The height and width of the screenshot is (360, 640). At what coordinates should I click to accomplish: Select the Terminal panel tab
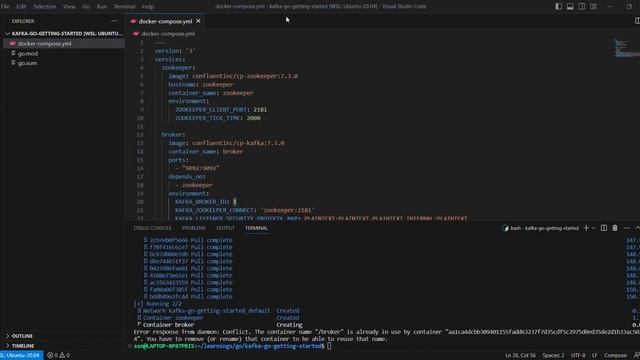tap(256, 228)
